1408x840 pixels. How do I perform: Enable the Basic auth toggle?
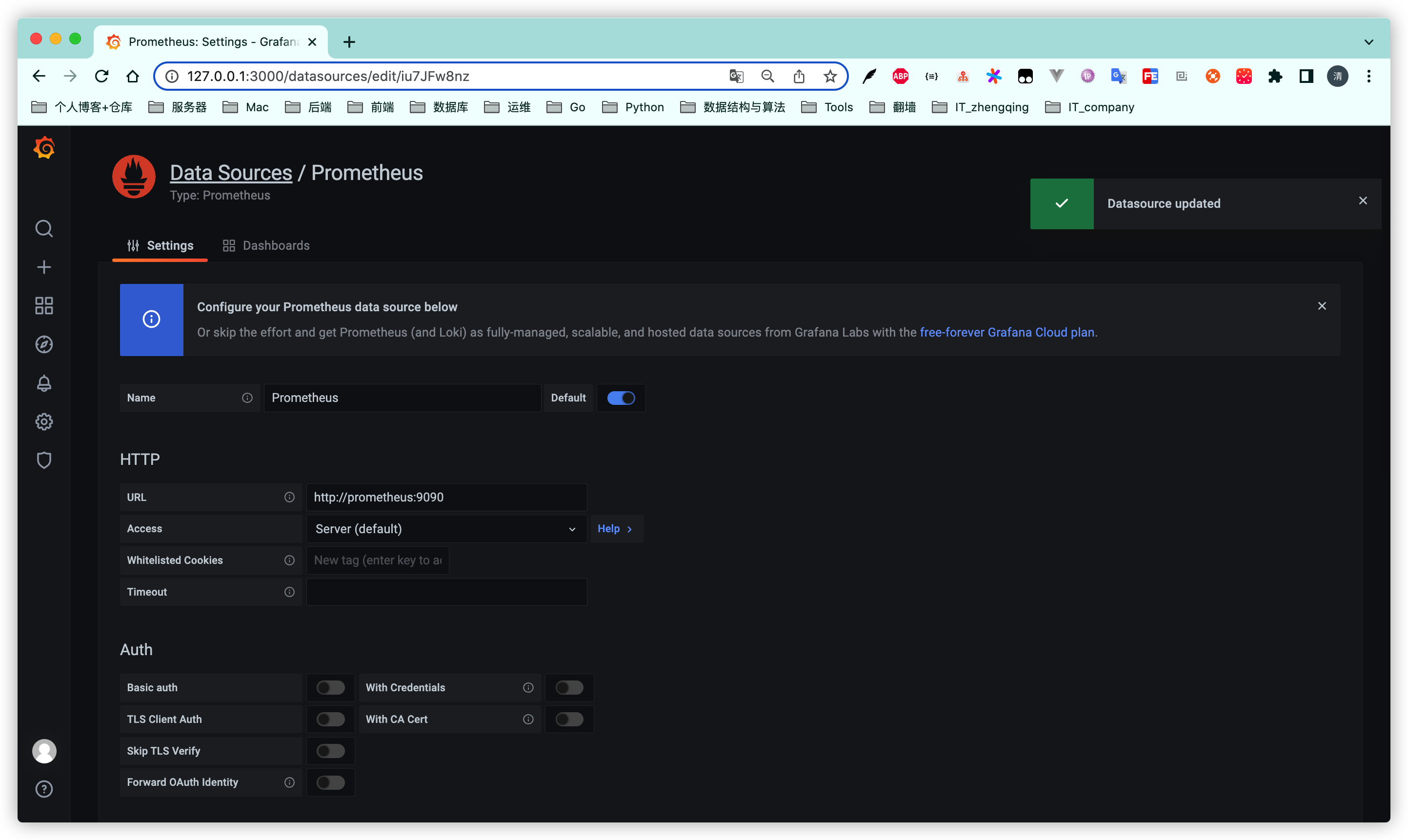pyautogui.click(x=330, y=688)
